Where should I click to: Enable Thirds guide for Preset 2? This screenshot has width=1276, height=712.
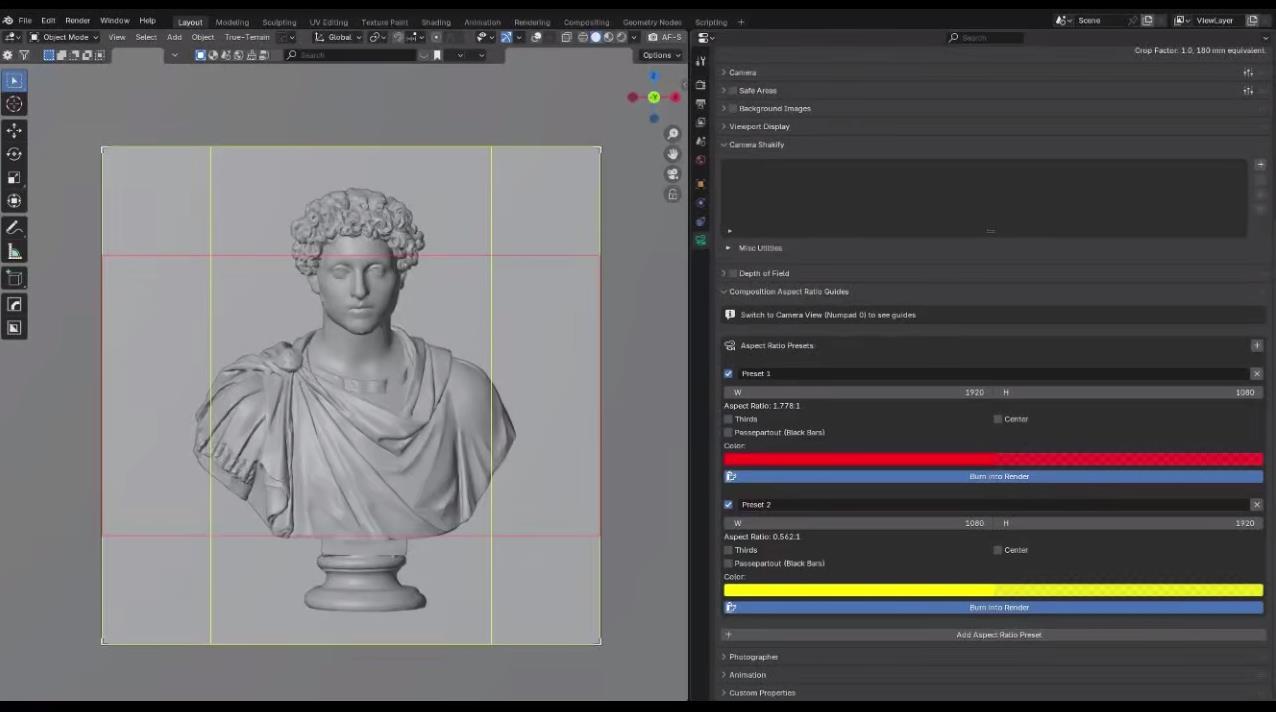click(729, 550)
